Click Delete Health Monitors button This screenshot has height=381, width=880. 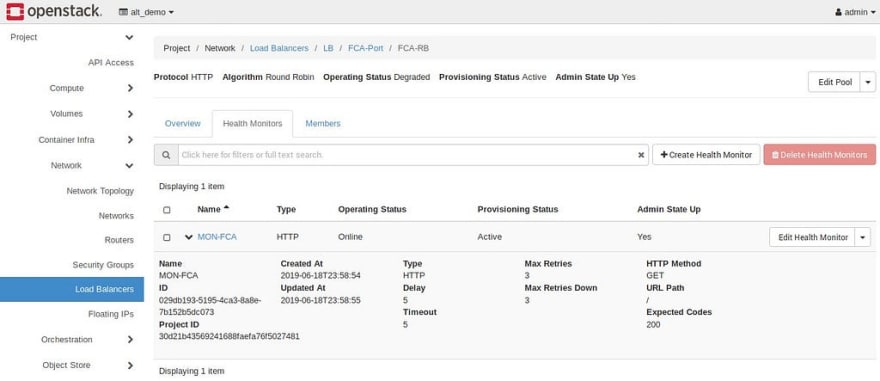pos(819,155)
